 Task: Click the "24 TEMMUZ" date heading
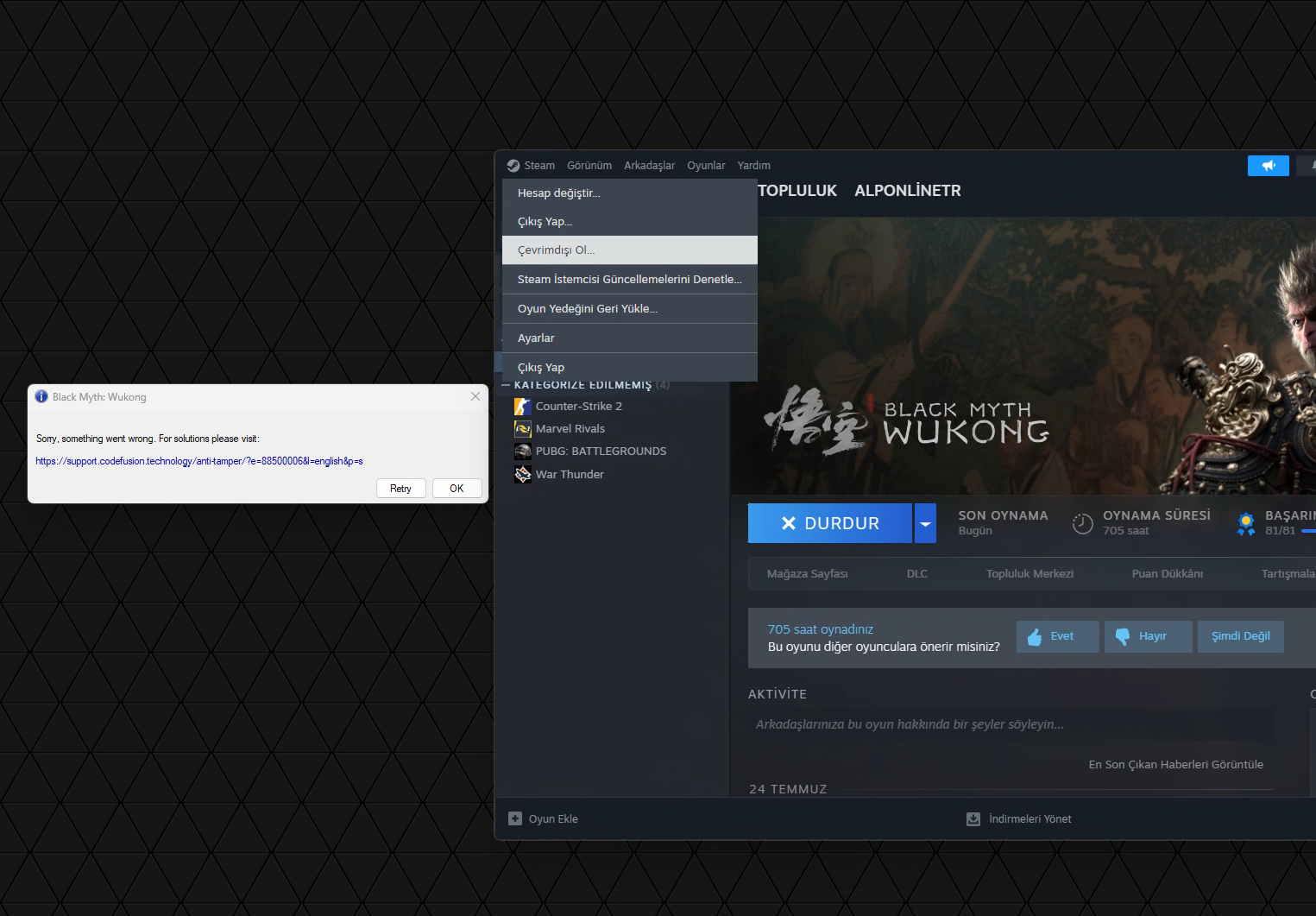788,789
